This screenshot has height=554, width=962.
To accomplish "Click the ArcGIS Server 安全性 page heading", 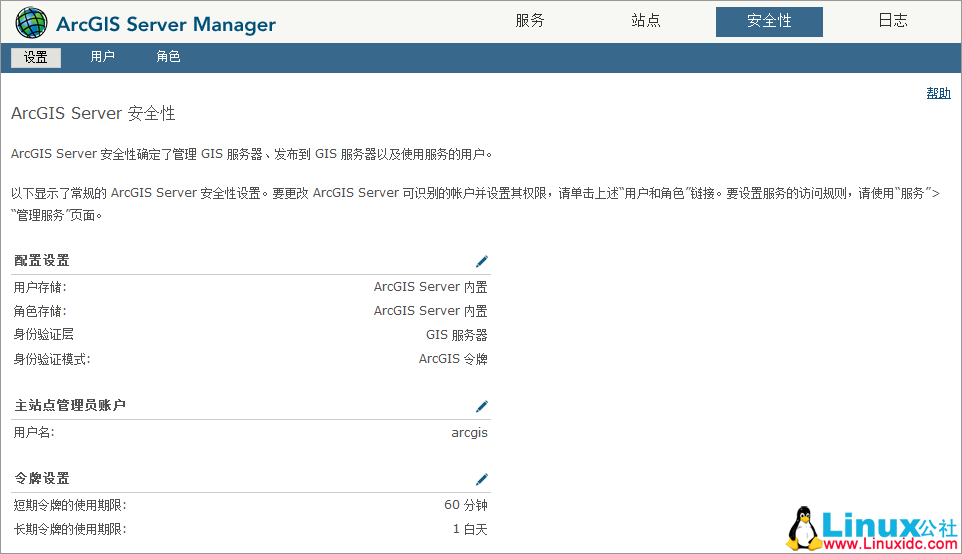I will tap(93, 113).
